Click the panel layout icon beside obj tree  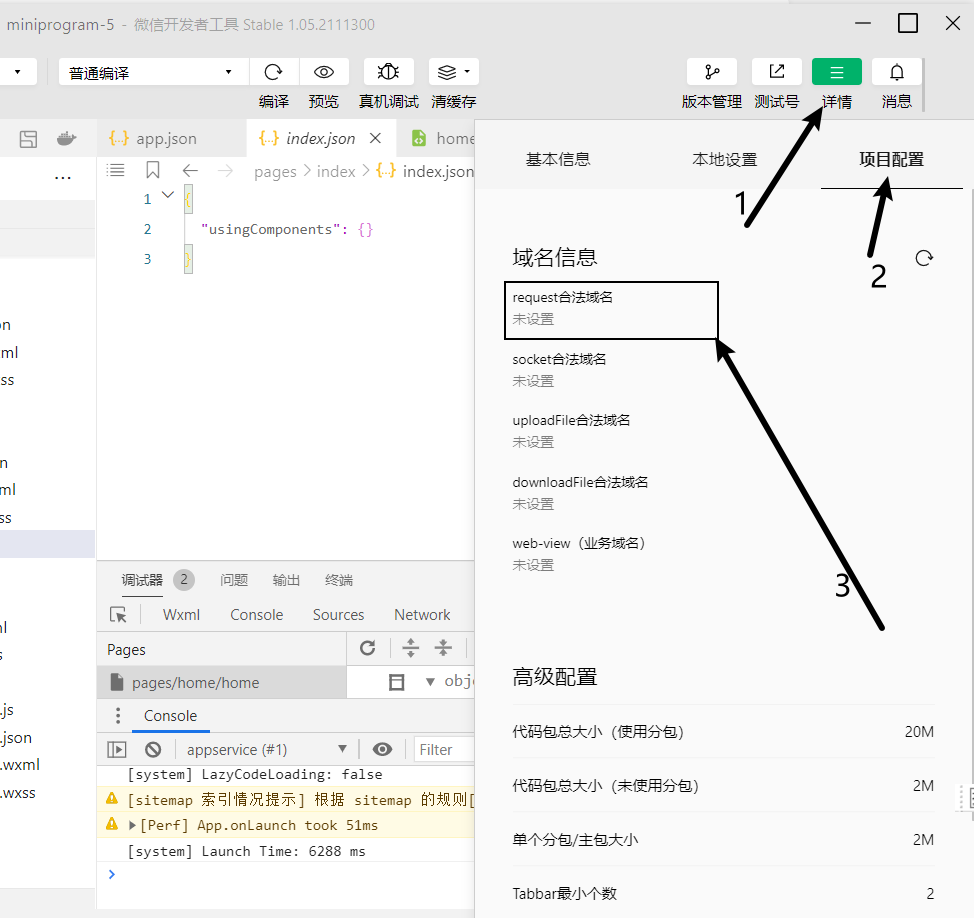tap(396, 682)
